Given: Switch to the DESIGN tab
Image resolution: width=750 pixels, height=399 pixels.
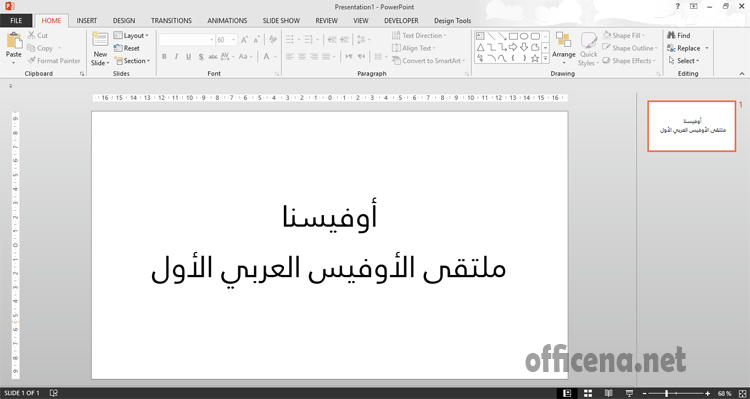Looking at the screenshot, I should [124, 21].
